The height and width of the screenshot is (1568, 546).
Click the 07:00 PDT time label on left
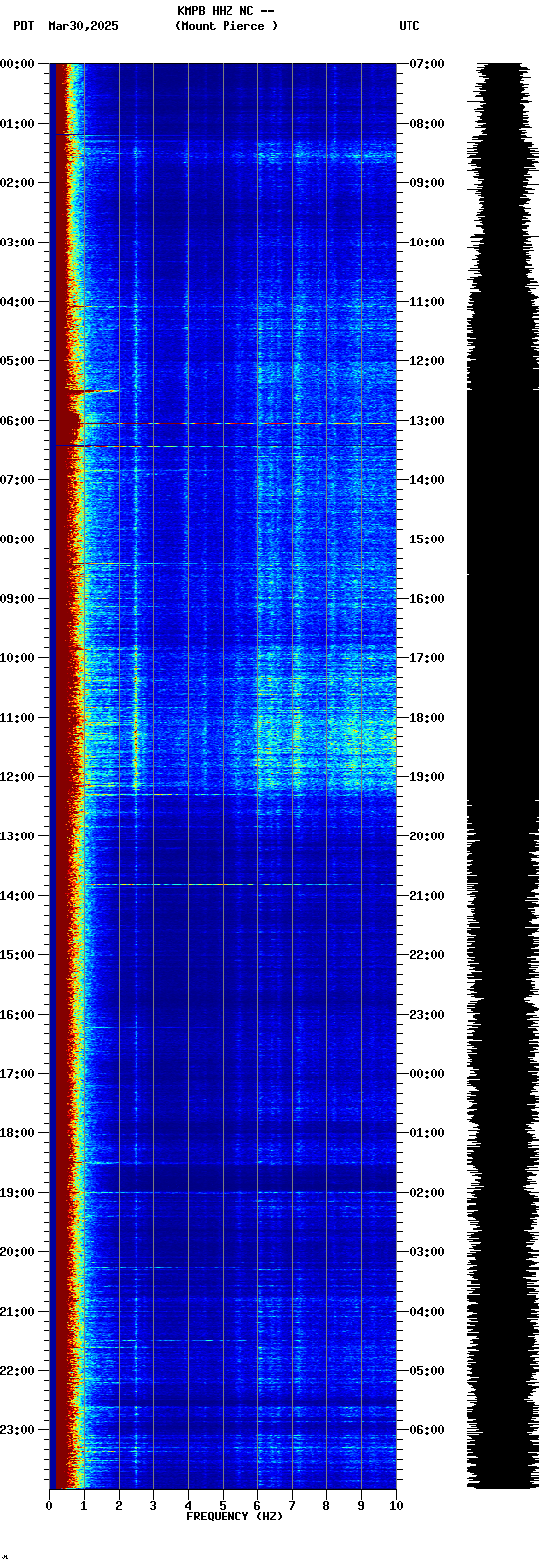click(x=17, y=480)
